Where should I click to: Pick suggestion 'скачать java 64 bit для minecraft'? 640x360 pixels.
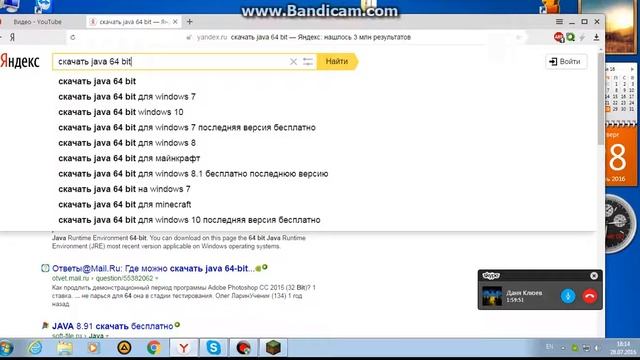[124, 204]
